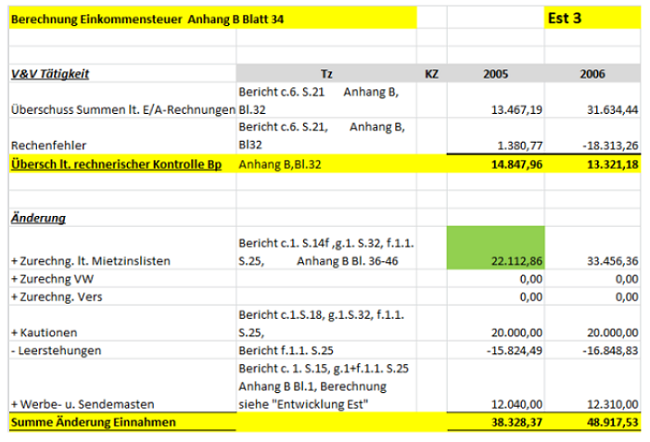Click the 'KZ' column header cell

click(431, 74)
